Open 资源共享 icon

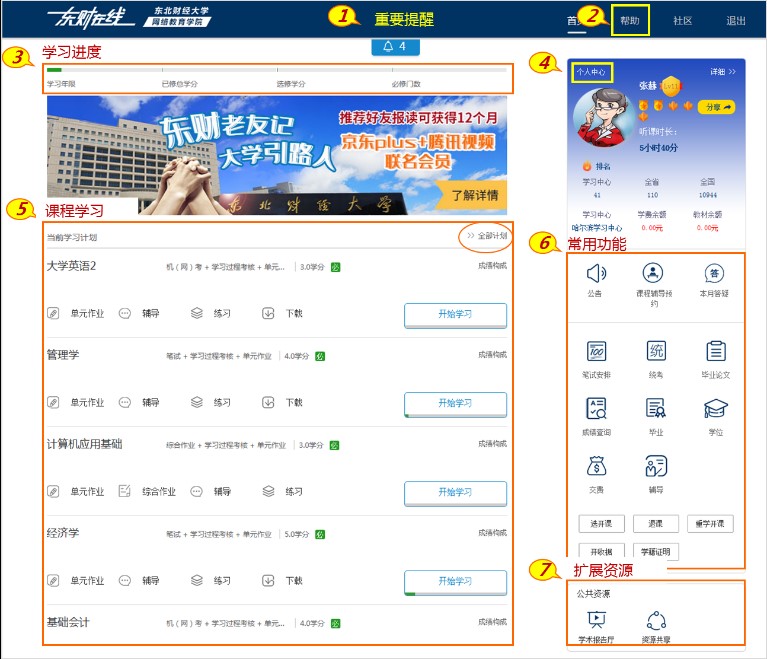(x=656, y=620)
